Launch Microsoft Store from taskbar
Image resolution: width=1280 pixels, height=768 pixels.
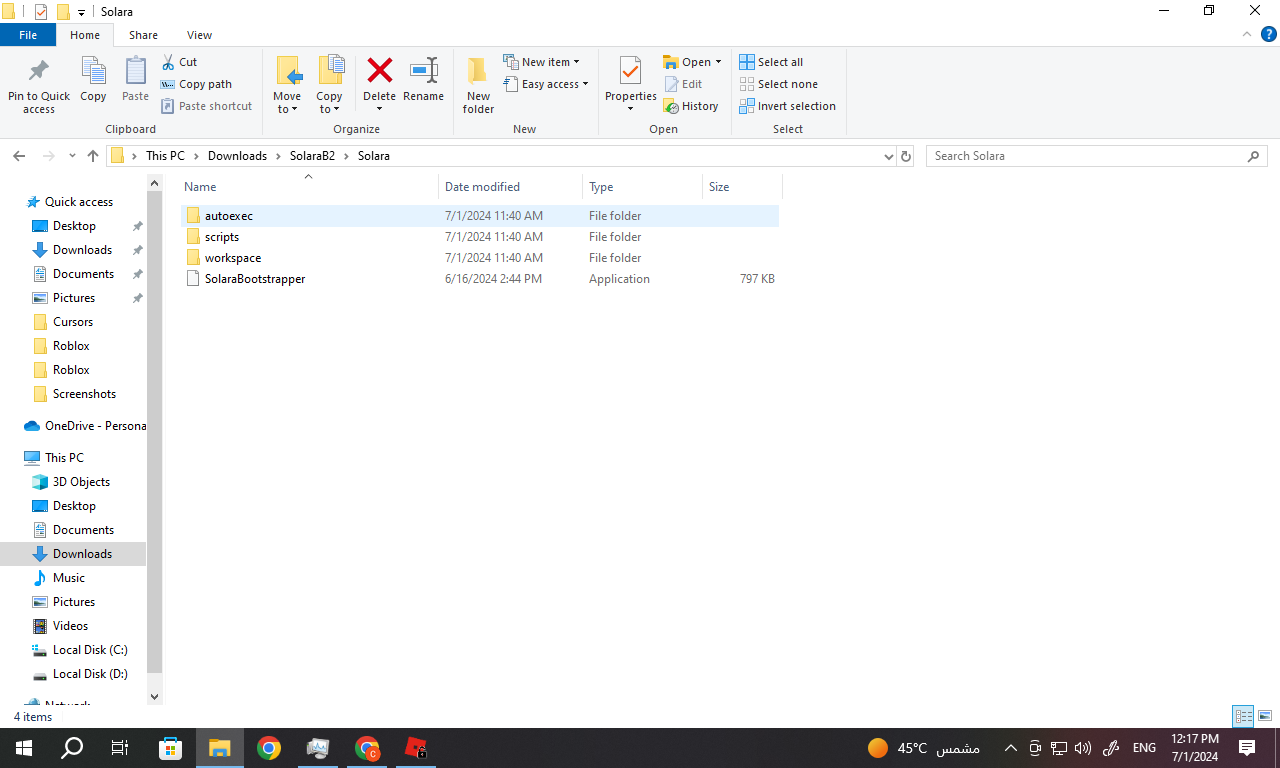coord(170,748)
